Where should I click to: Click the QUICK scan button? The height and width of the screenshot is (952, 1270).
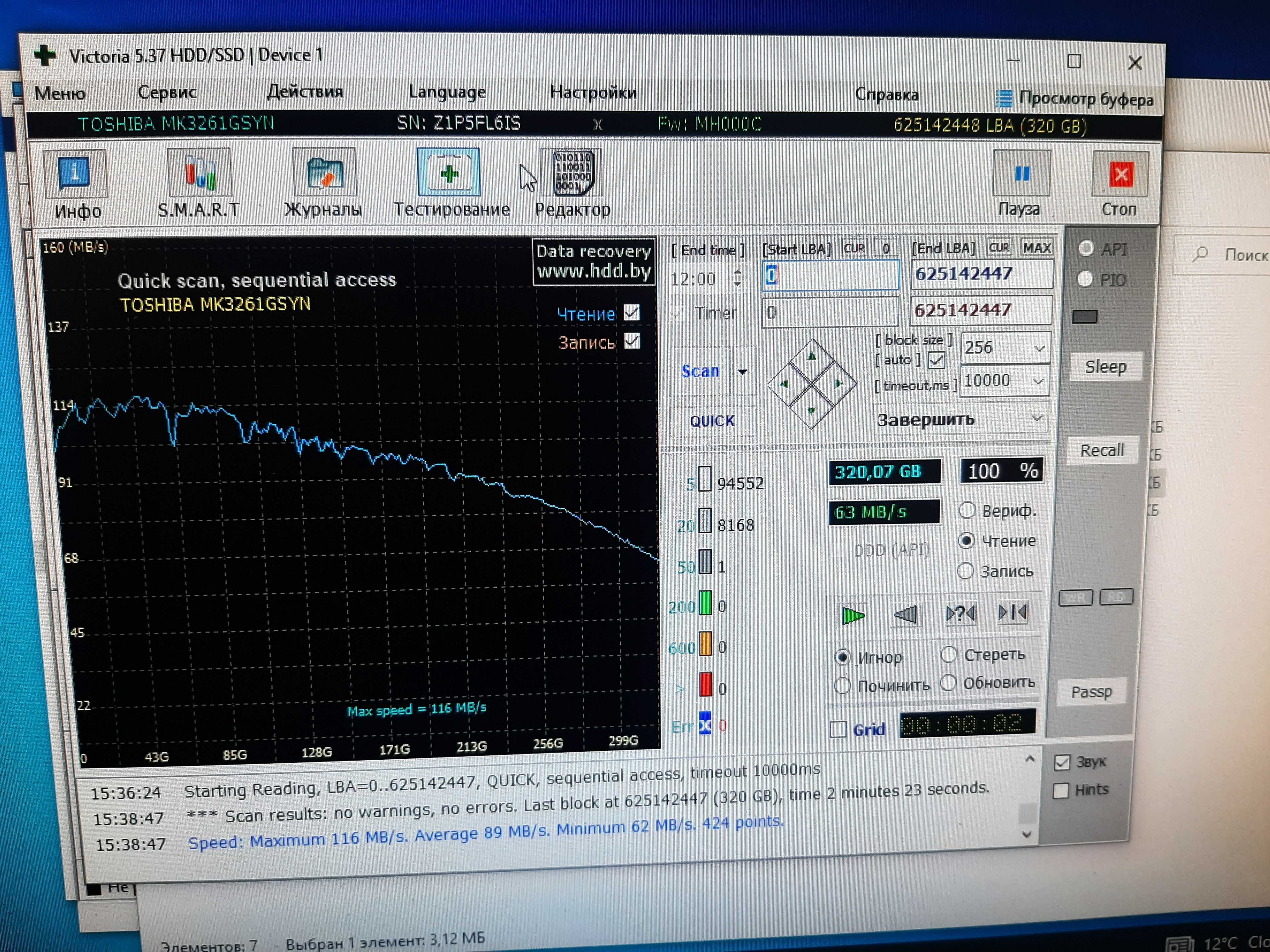712,421
